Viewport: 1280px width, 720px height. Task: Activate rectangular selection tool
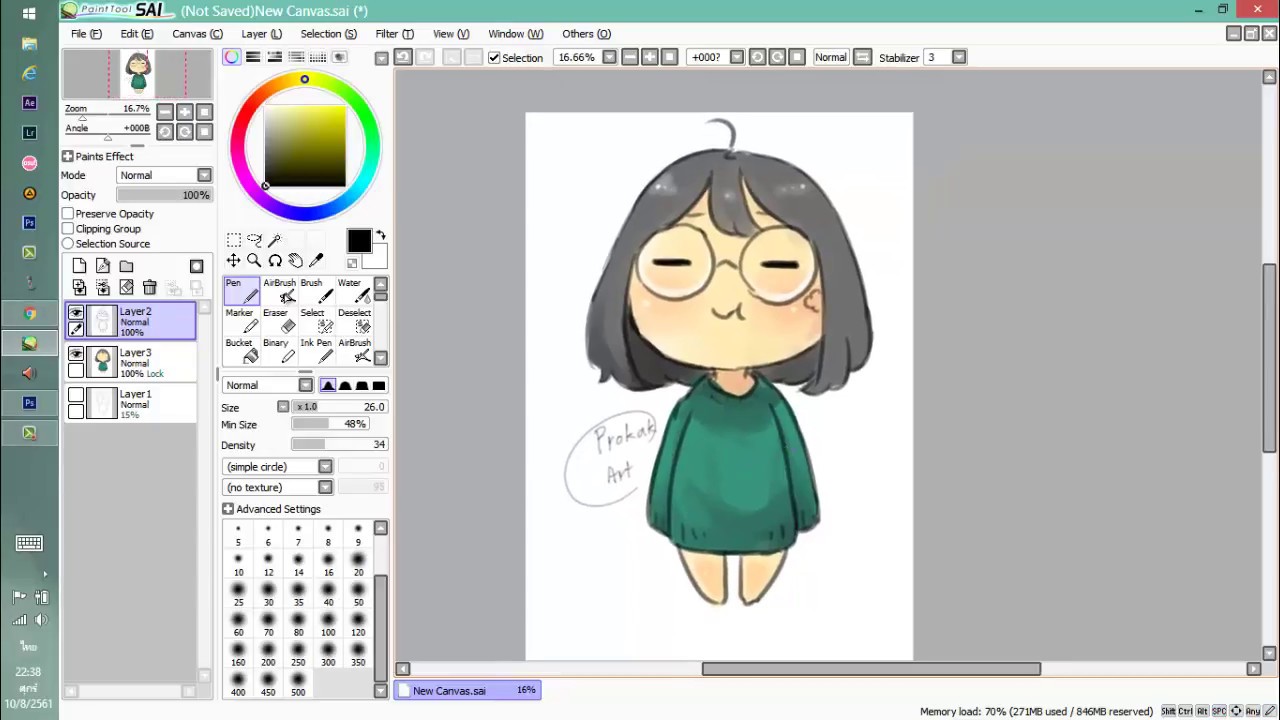click(x=233, y=240)
